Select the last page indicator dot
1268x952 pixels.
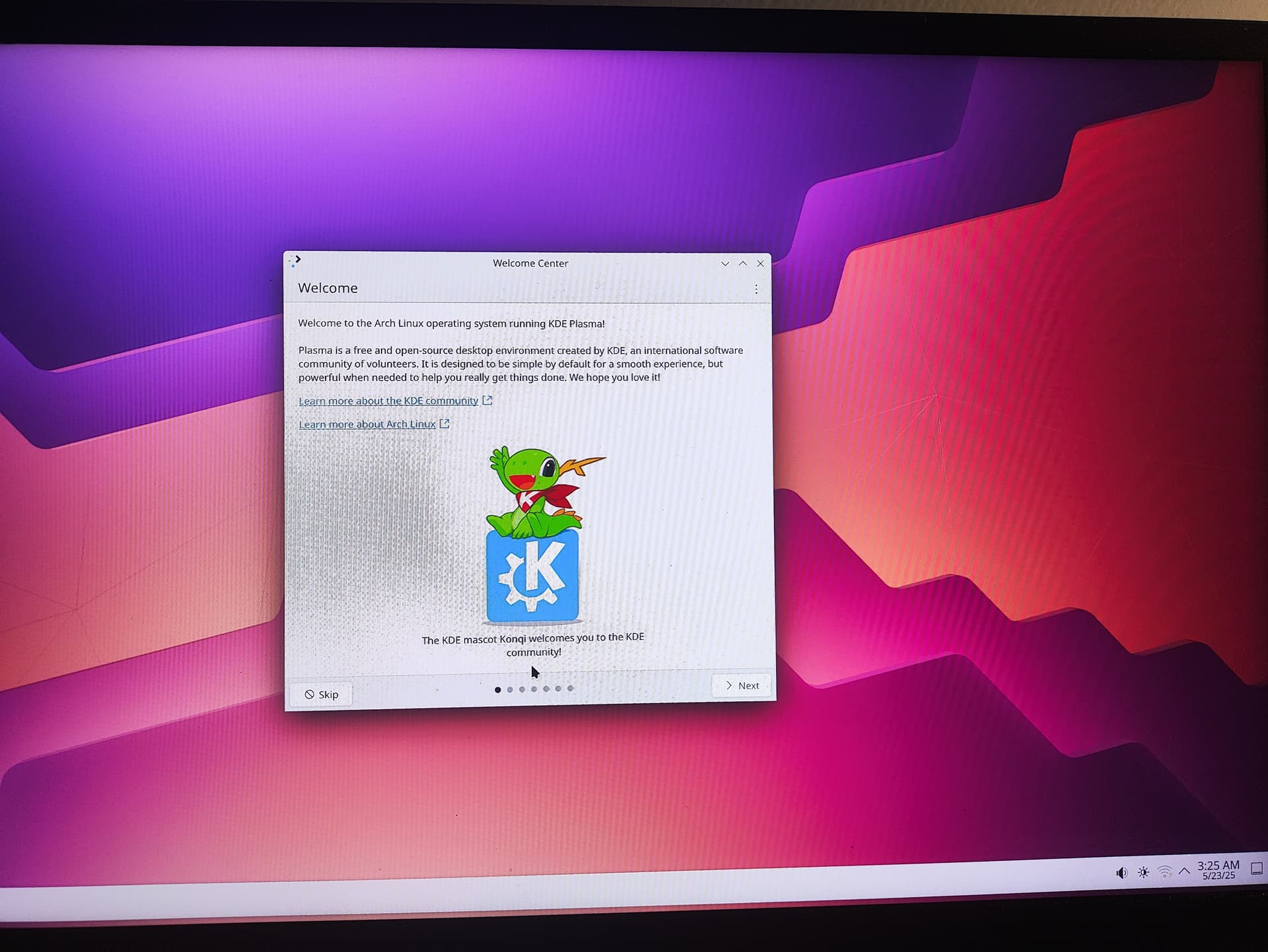pyautogui.click(x=571, y=688)
